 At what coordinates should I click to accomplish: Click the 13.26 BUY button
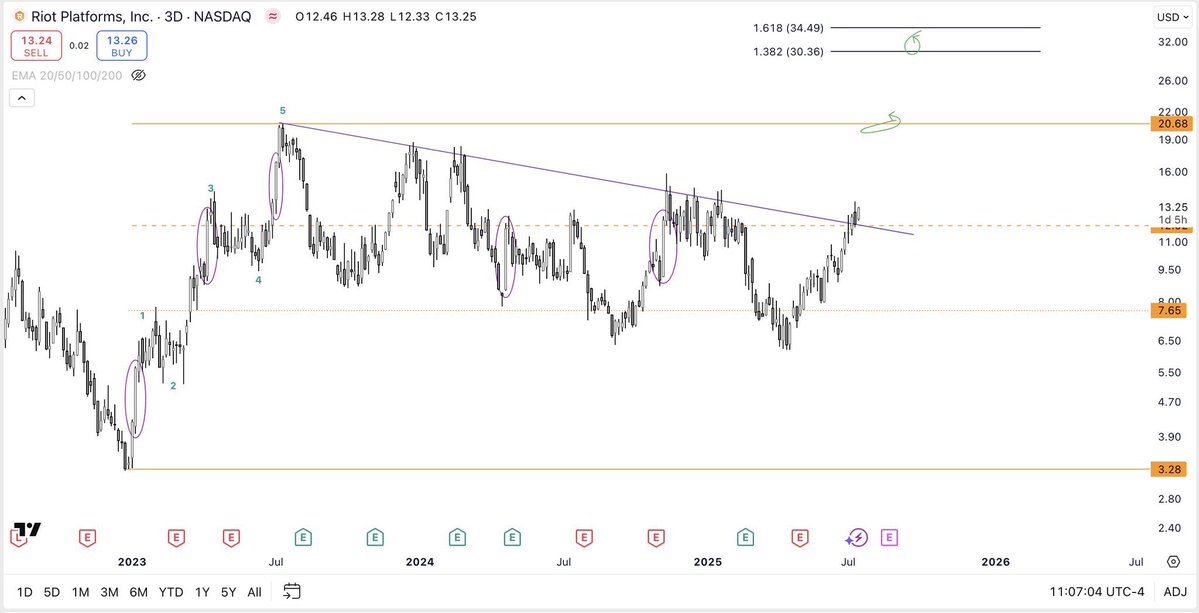[122, 46]
